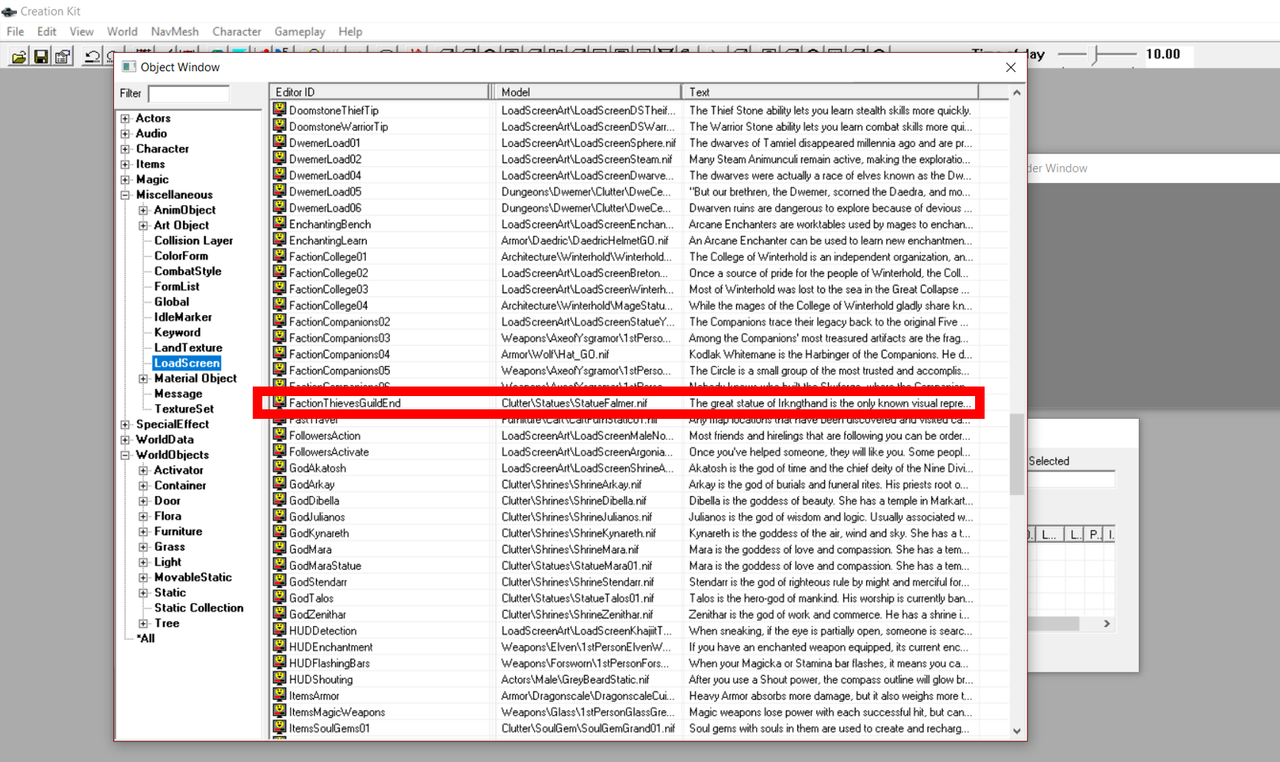Open the World menu

click(122, 32)
